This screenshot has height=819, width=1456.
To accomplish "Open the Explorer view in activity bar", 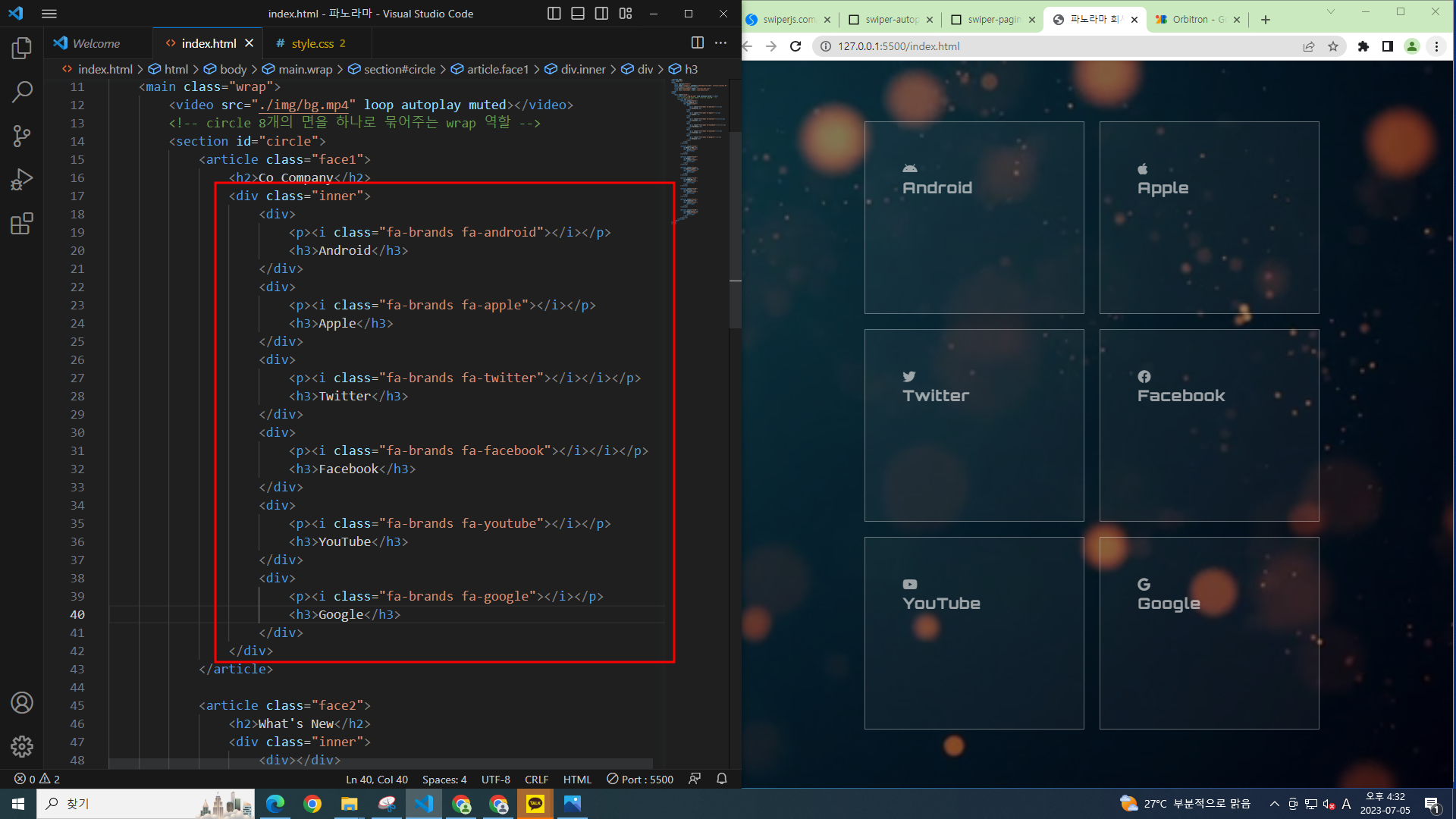I will [x=22, y=49].
